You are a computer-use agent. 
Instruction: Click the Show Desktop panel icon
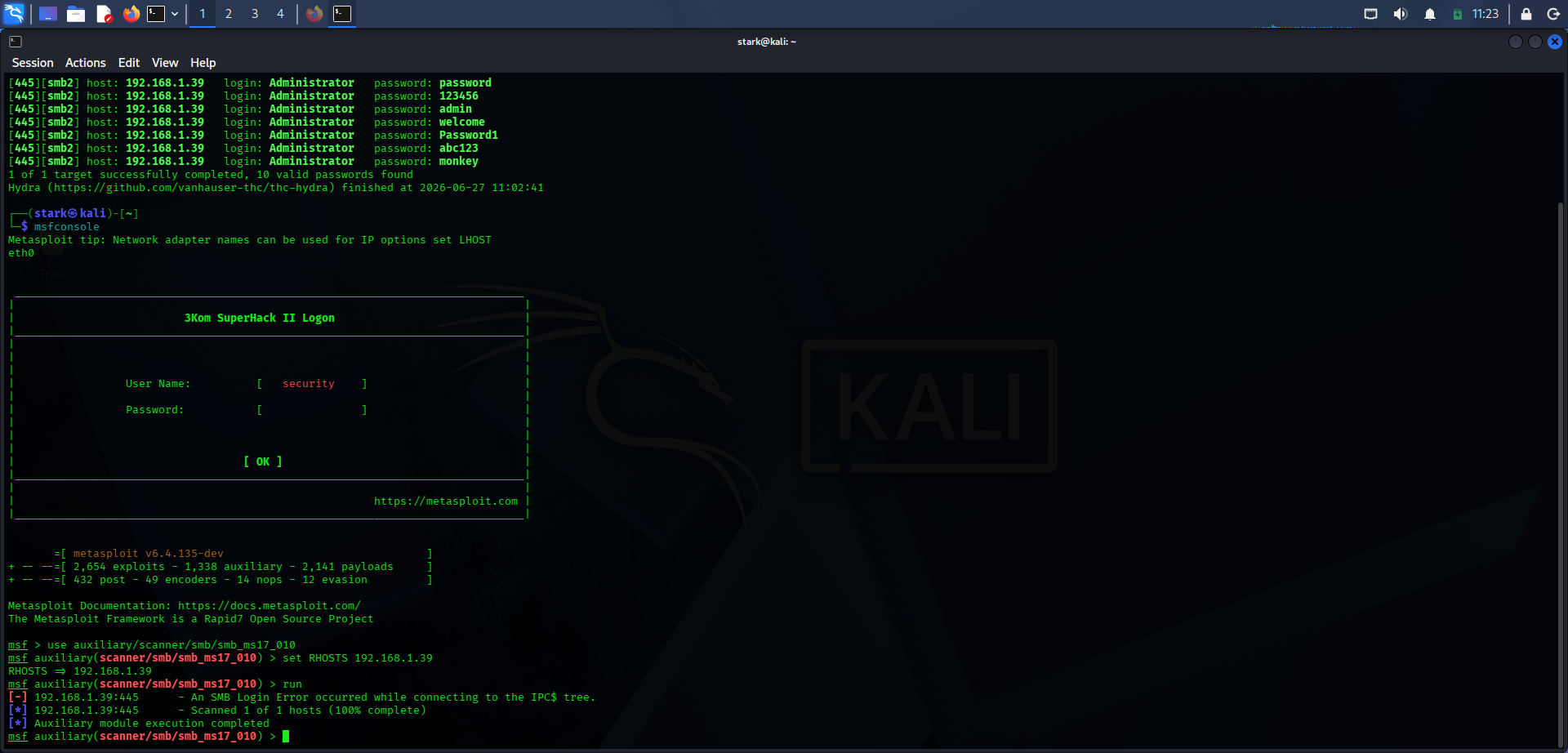(48, 14)
